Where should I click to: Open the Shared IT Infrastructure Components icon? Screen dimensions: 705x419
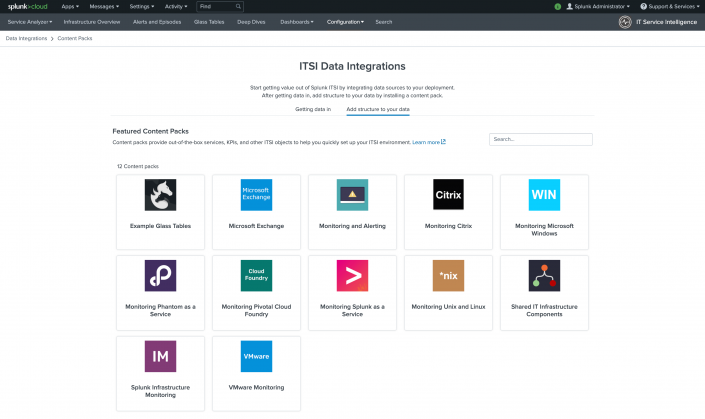[x=544, y=276]
